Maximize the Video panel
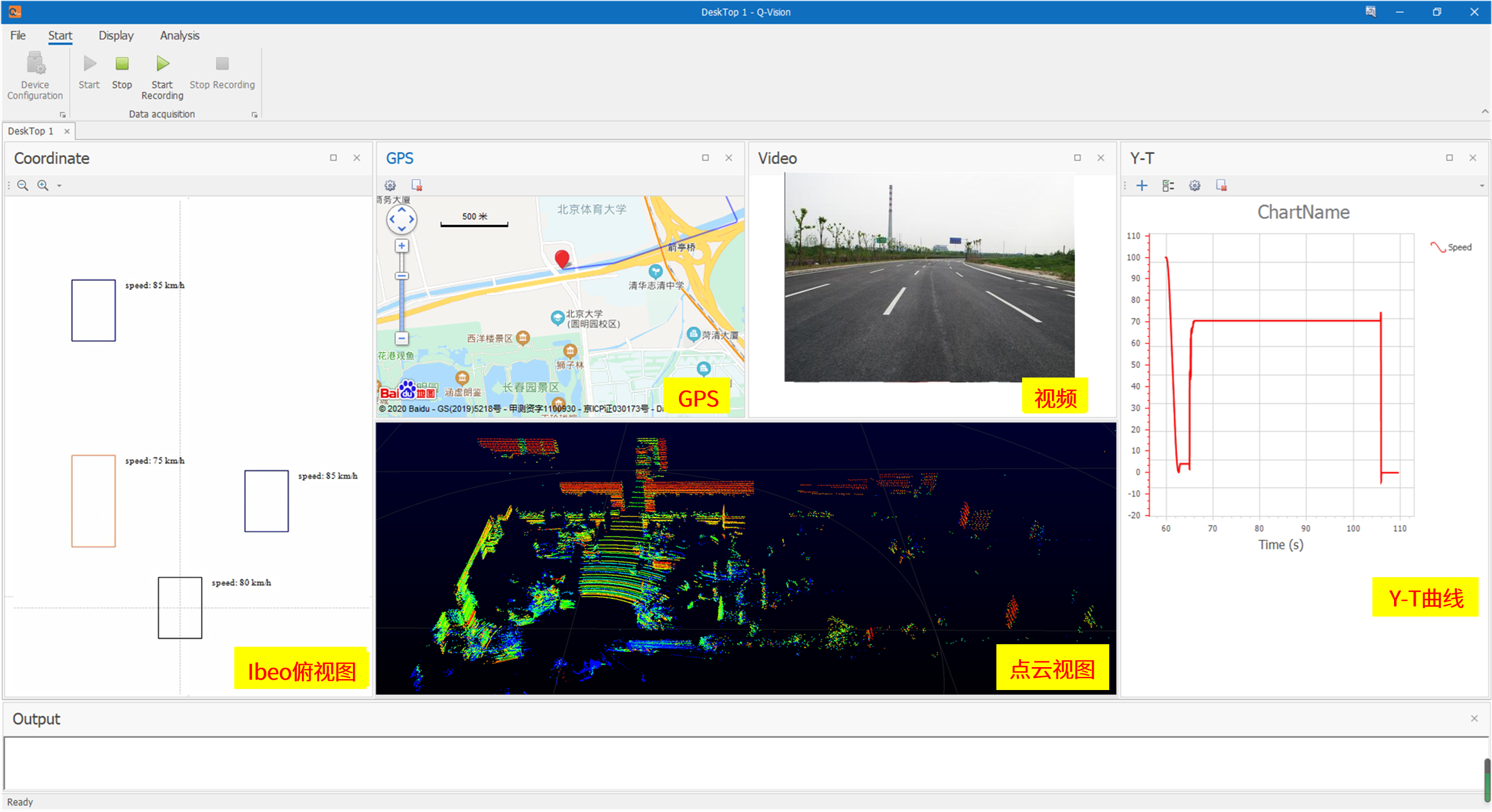Viewport: 1492px width, 812px height. (x=1077, y=157)
